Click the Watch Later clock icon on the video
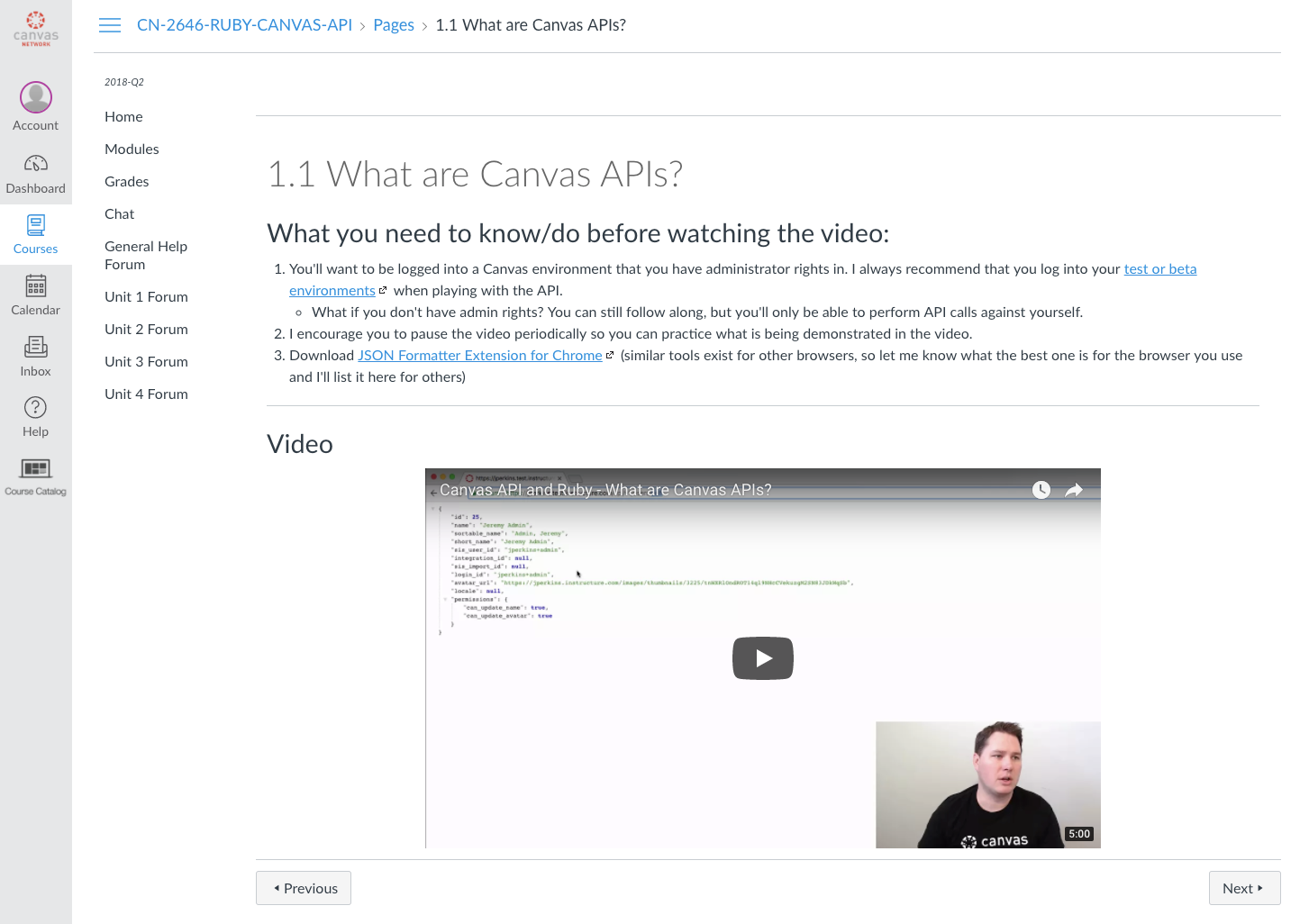Screen dimensions: 1309x924 coord(1041,489)
